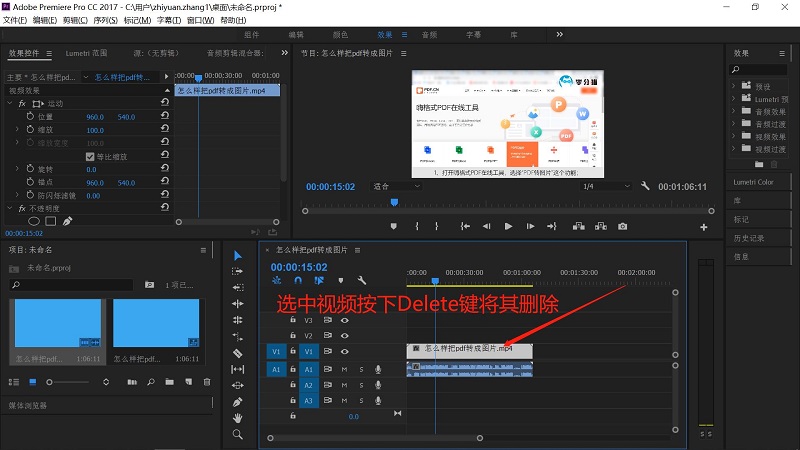Open timeline display settings wrench
The image size is (800, 450).
click(x=362, y=281)
